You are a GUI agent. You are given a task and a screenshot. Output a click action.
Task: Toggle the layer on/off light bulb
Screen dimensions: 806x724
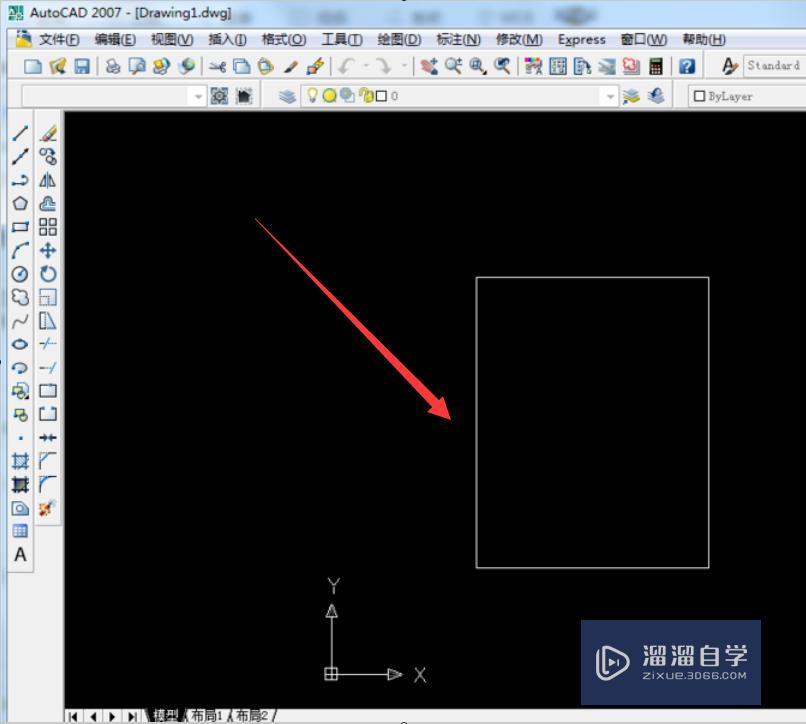coord(312,96)
